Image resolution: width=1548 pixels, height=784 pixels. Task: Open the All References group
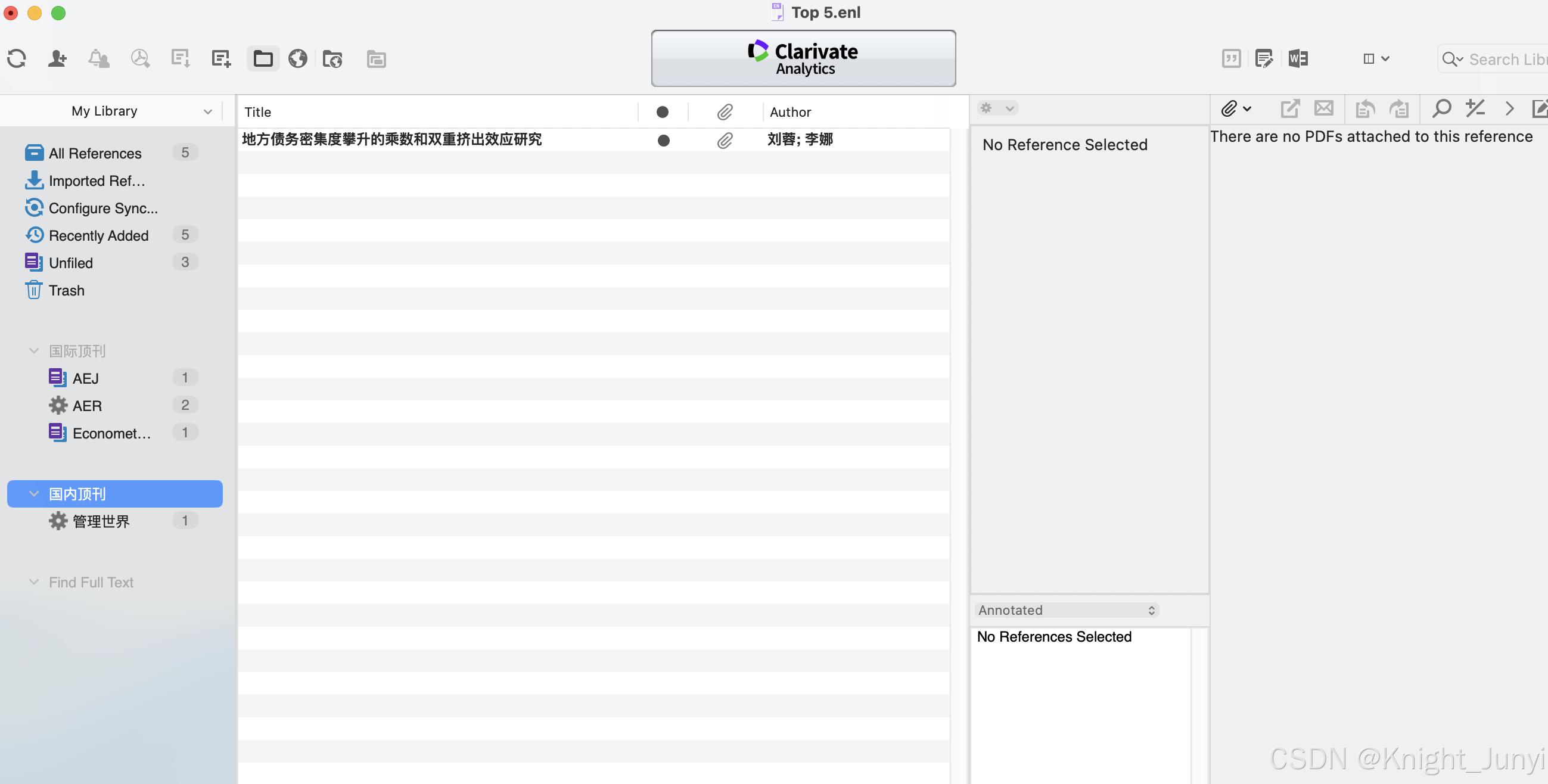point(95,153)
